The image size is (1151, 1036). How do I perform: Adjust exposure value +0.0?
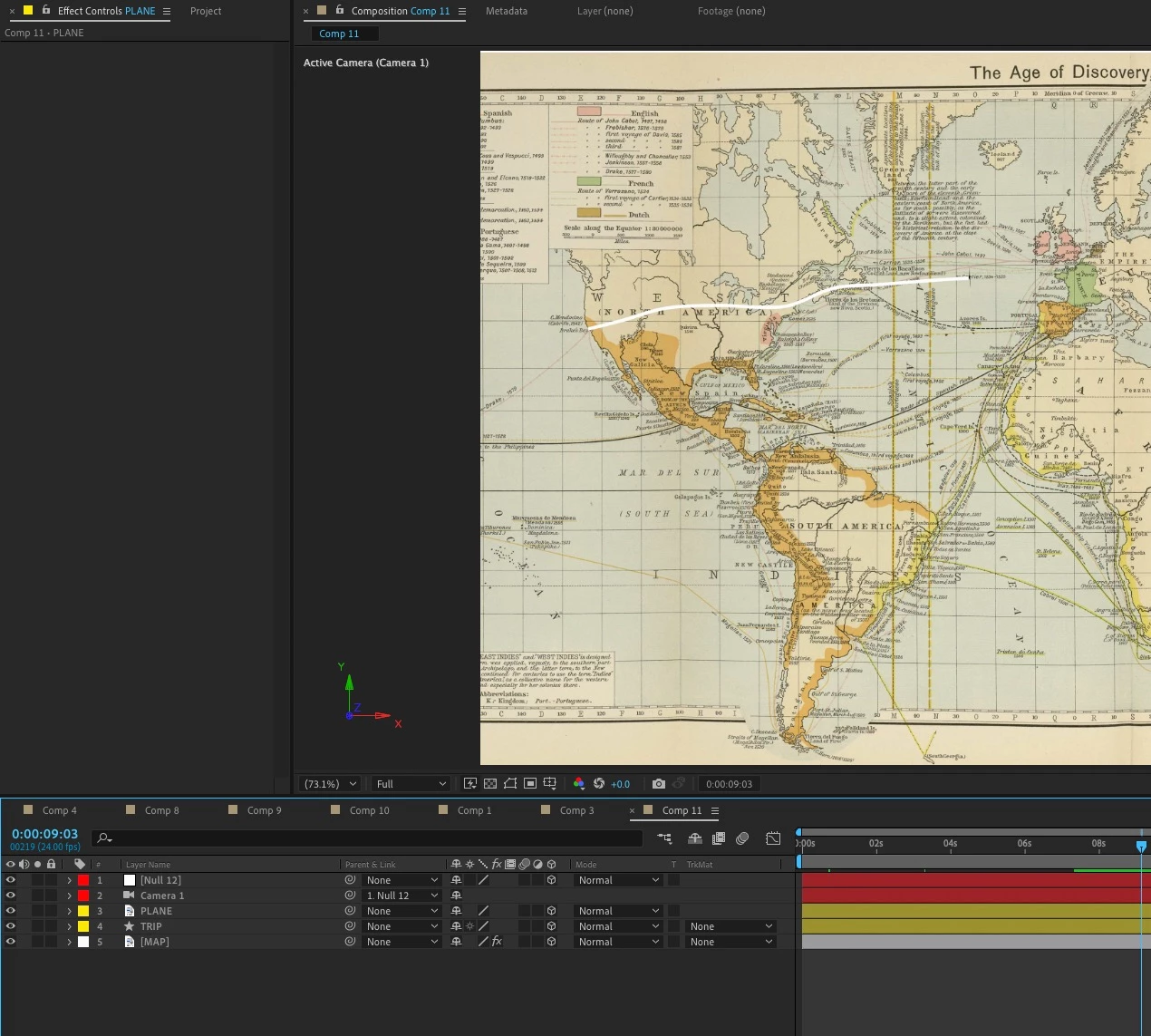coord(620,784)
